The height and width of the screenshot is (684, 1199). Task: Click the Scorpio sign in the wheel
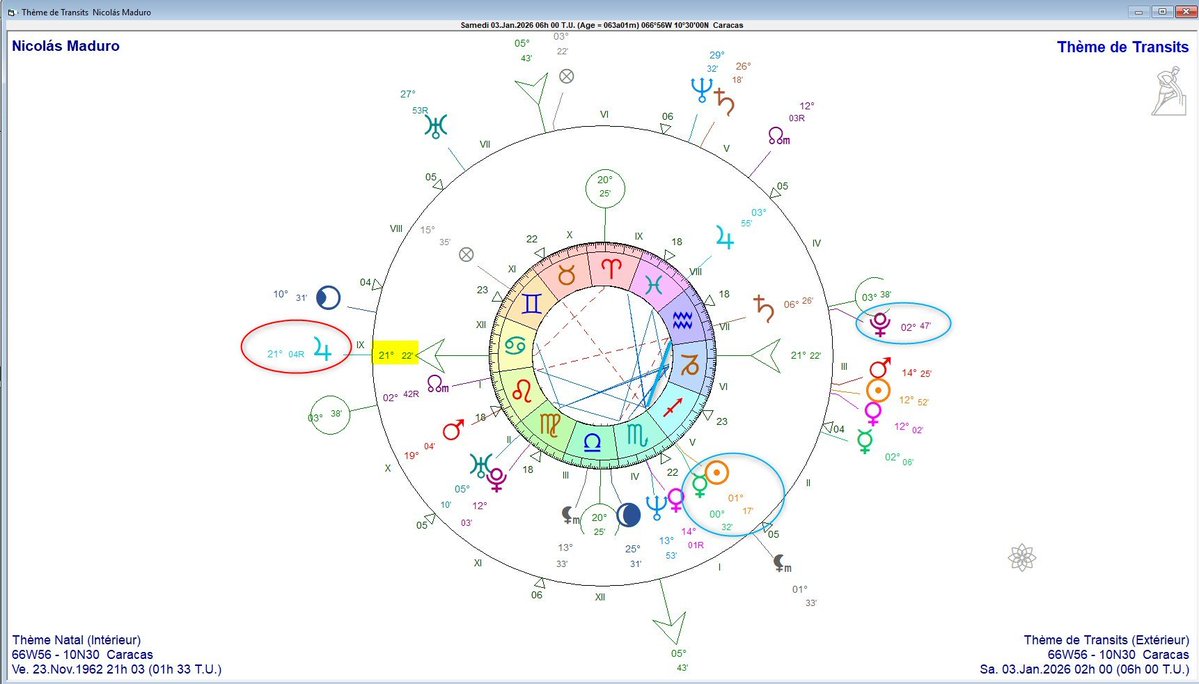pos(638,436)
